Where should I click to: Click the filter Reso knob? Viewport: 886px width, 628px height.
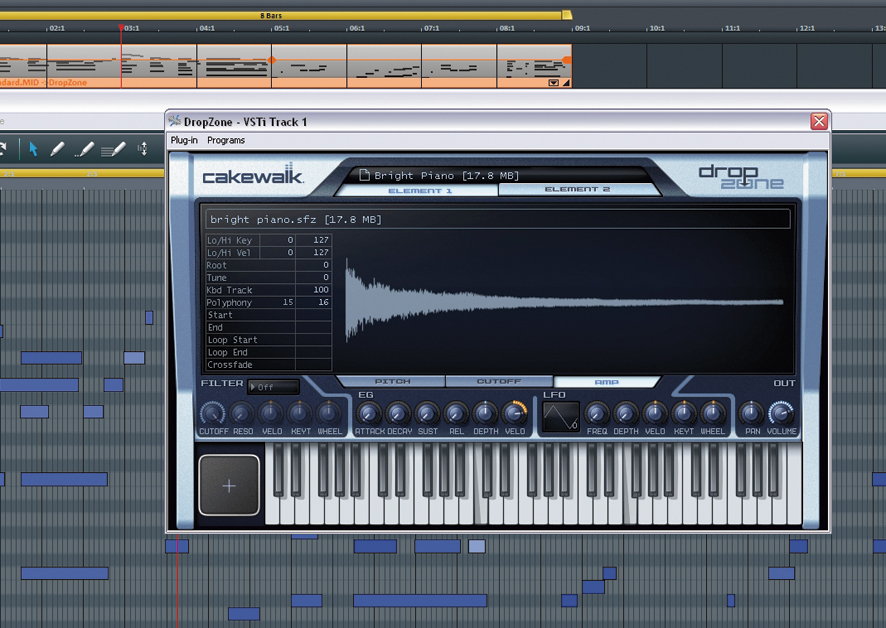[242, 414]
